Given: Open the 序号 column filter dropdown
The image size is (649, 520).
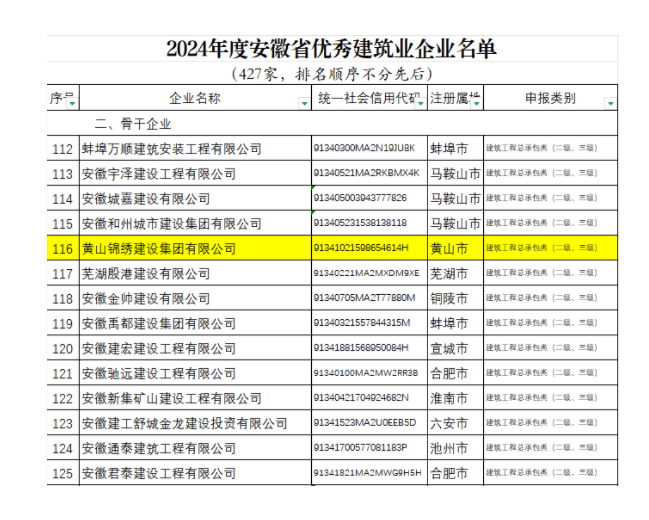Looking at the screenshot, I should [x=72, y=102].
